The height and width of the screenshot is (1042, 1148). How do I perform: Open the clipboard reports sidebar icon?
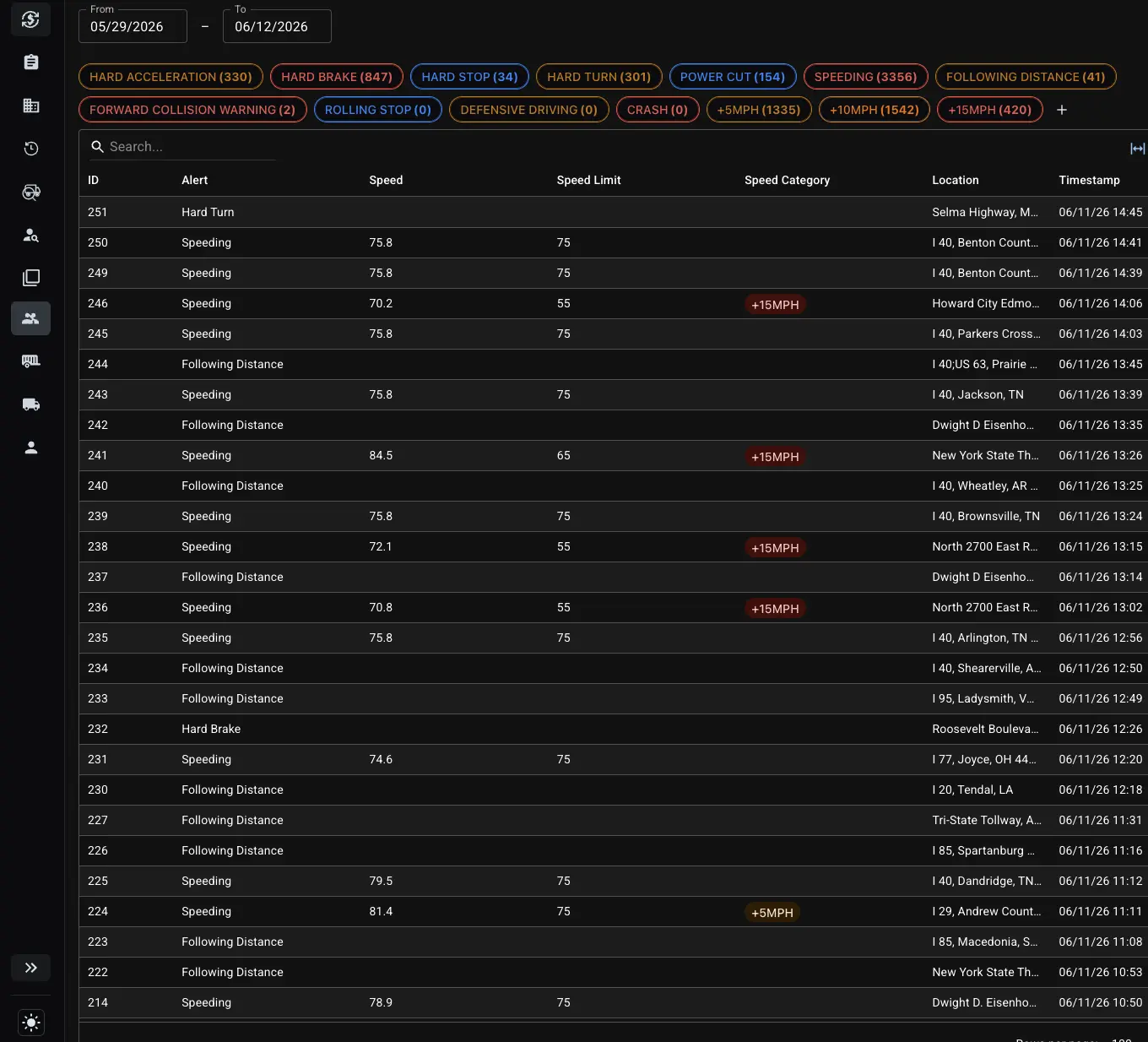(x=31, y=62)
